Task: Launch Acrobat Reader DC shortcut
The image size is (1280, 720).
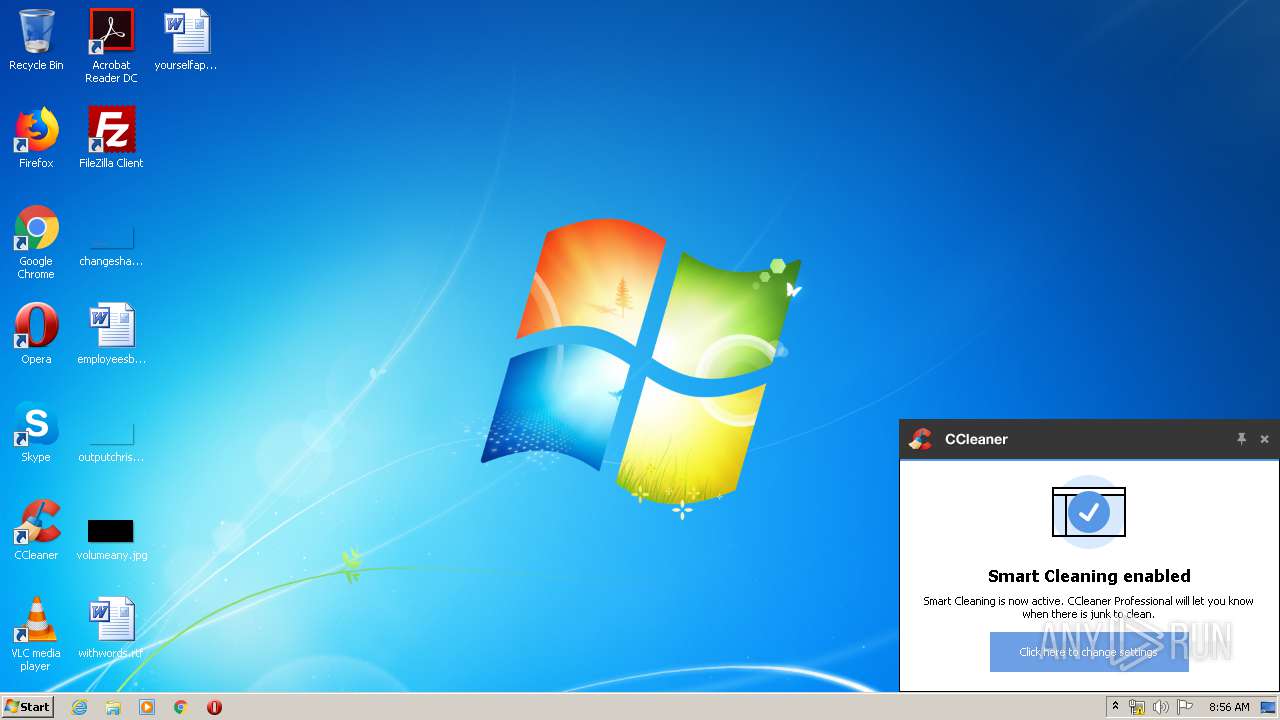Action: 111,46
